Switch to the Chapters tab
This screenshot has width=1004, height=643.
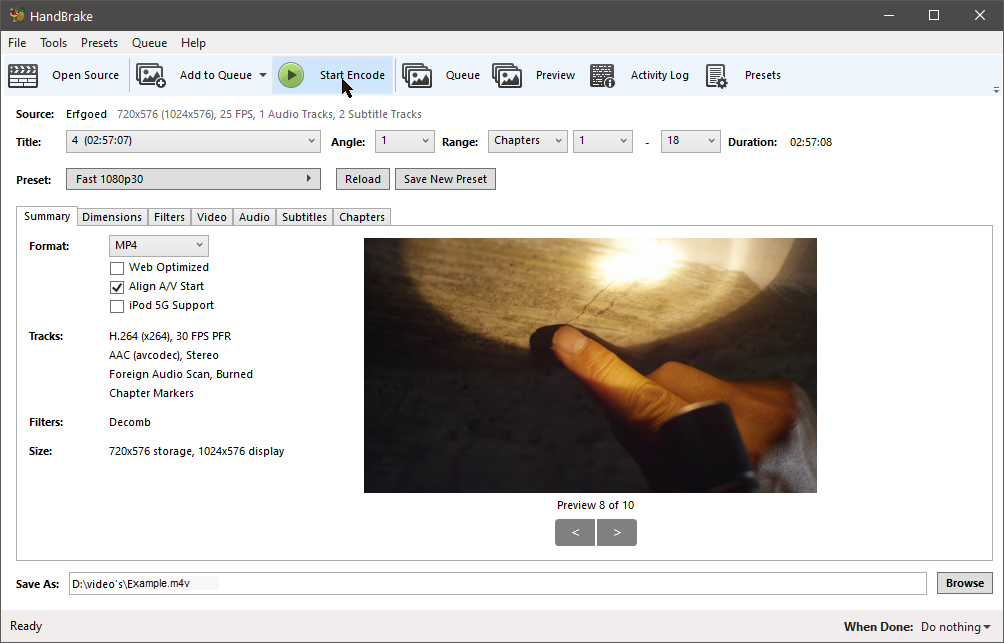coord(362,217)
